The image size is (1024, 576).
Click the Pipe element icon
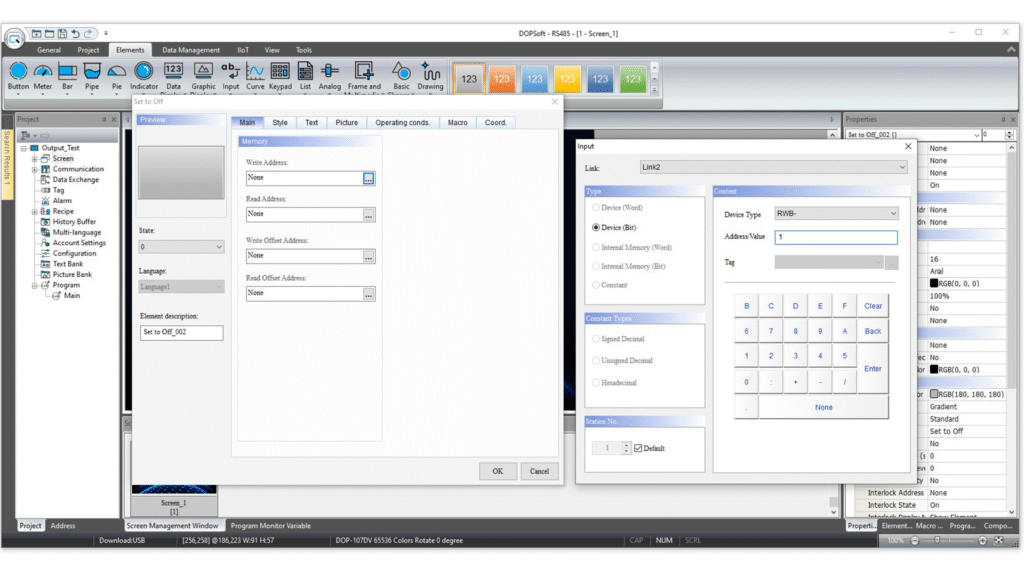point(92,75)
